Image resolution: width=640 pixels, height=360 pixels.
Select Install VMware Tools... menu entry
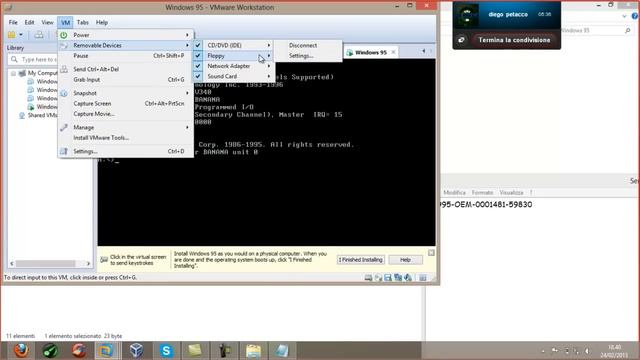[125, 138]
